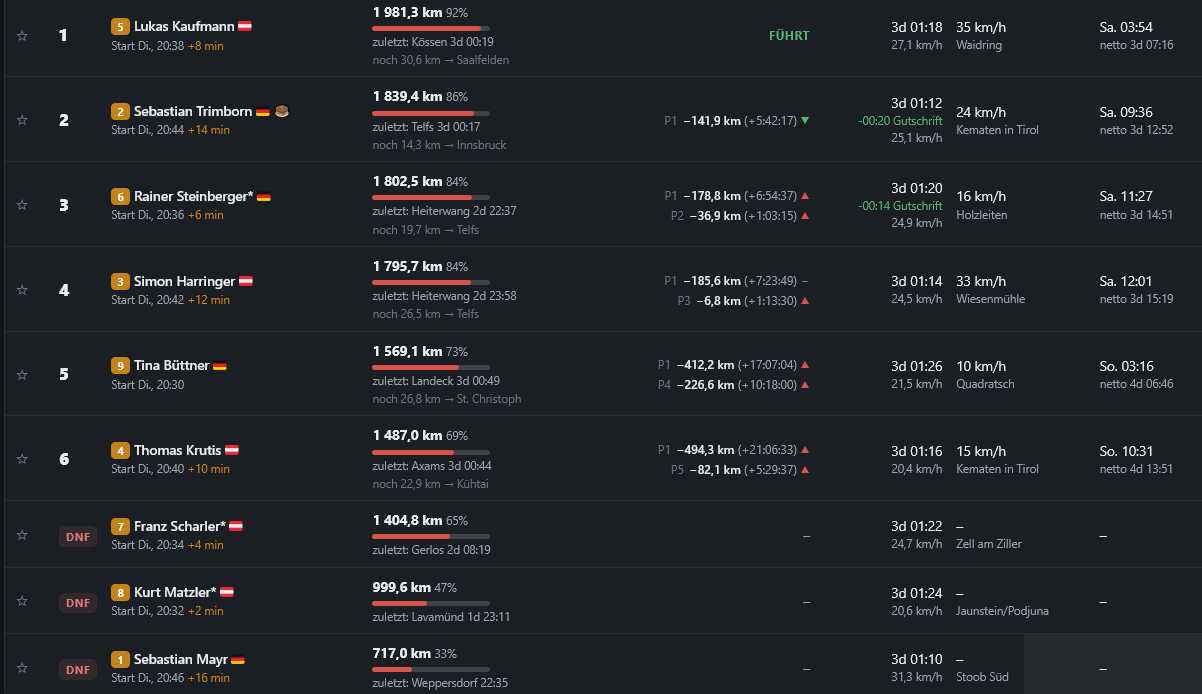Mark Tina Büttner row with star

coord(22,374)
